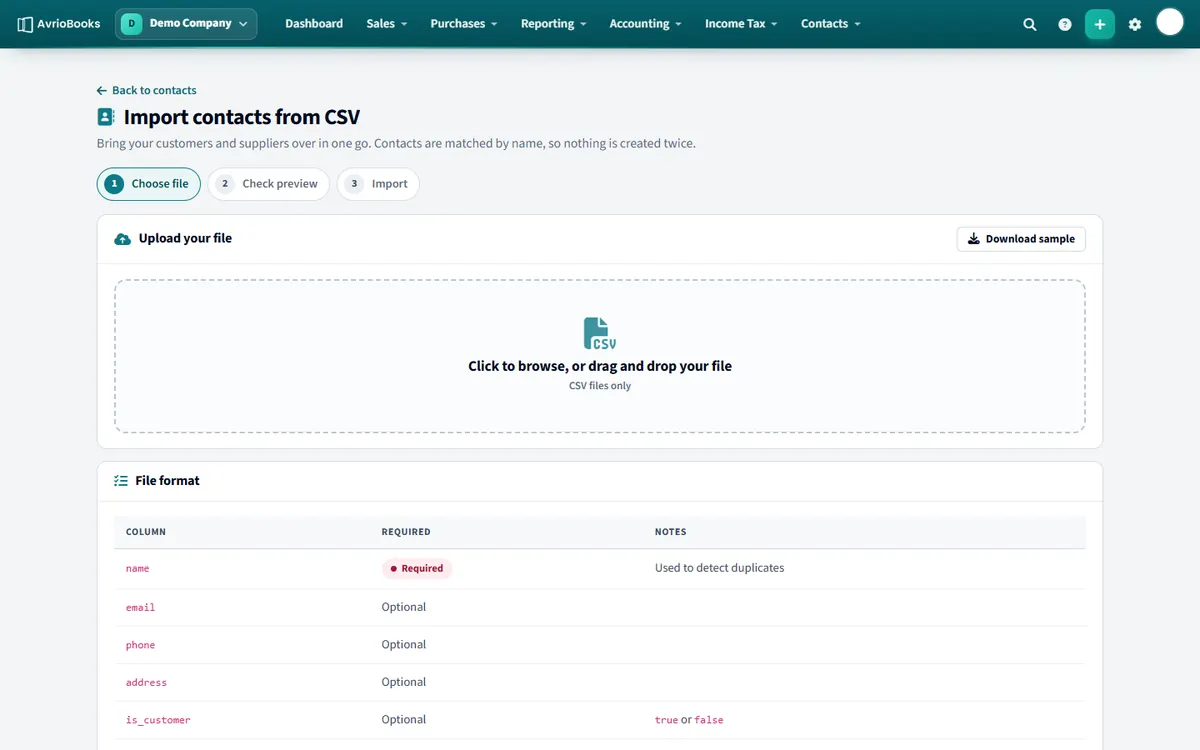Click the name column code text

coord(137,569)
